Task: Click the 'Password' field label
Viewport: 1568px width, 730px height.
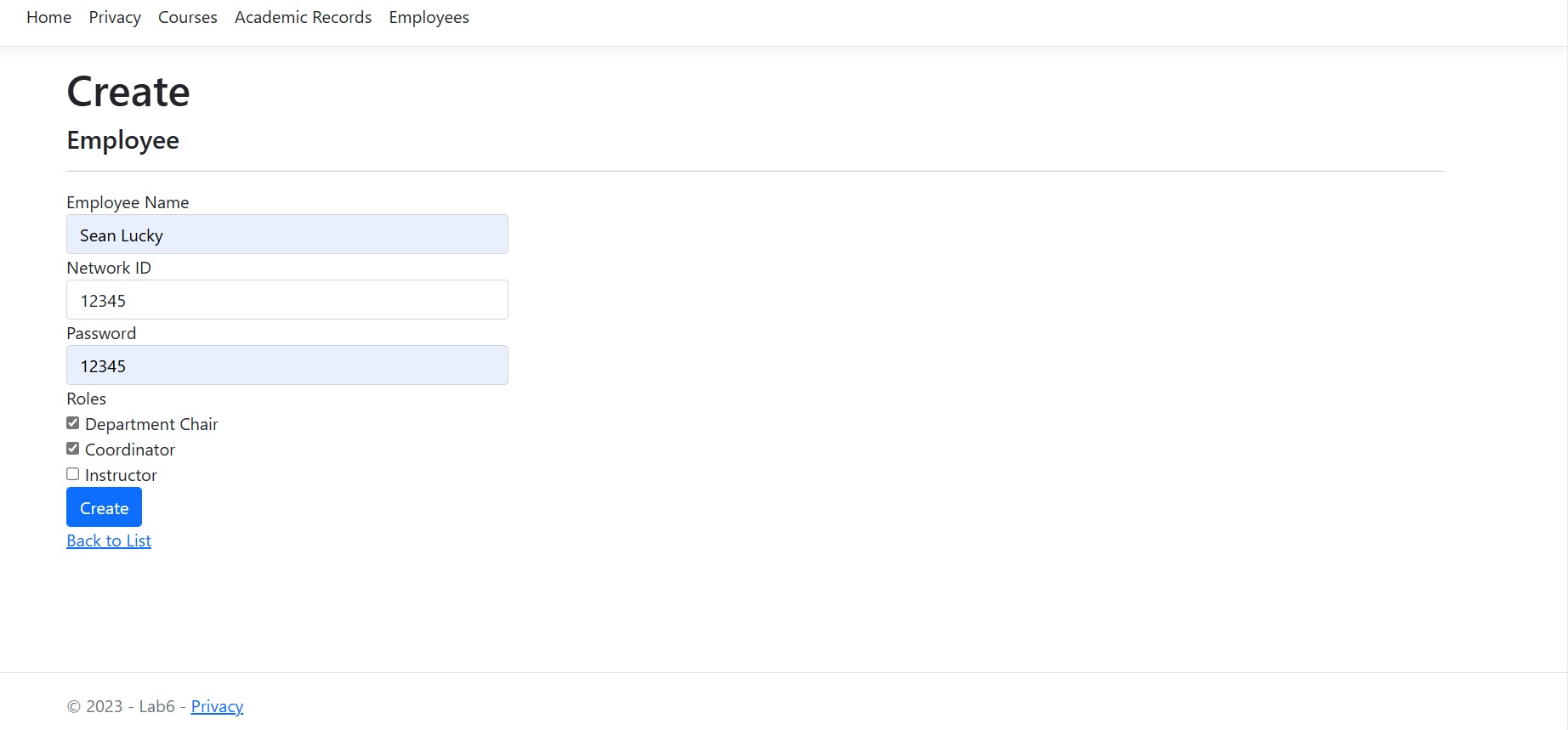Action: (x=101, y=333)
